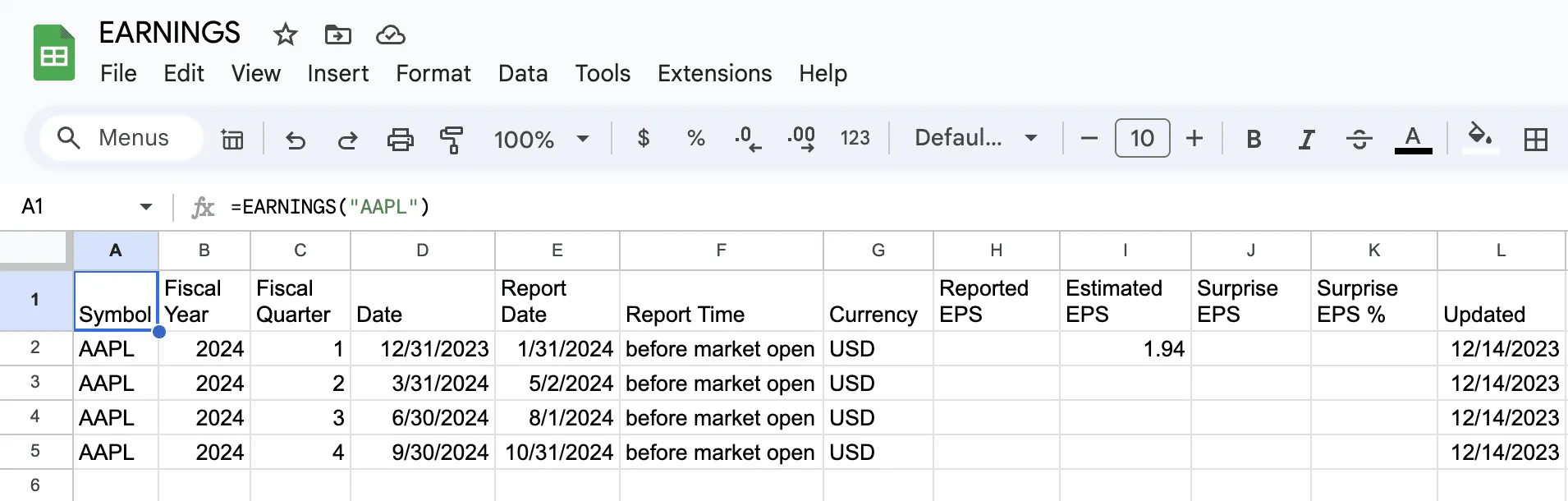Expand the A1 name box dropdown
Screen dimensions: 1568x501
pos(146,206)
